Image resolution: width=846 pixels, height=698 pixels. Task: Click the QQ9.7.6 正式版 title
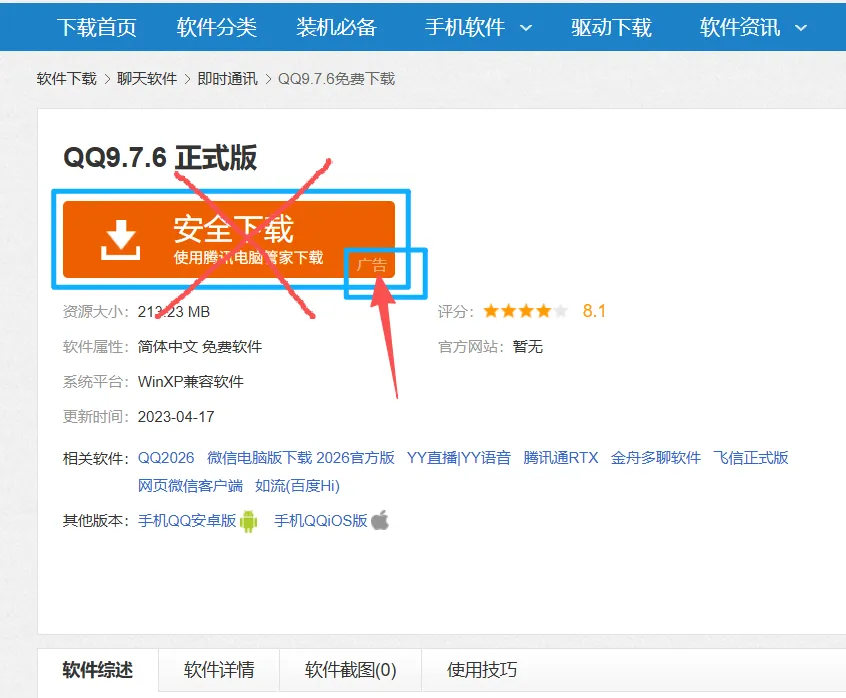coord(160,158)
